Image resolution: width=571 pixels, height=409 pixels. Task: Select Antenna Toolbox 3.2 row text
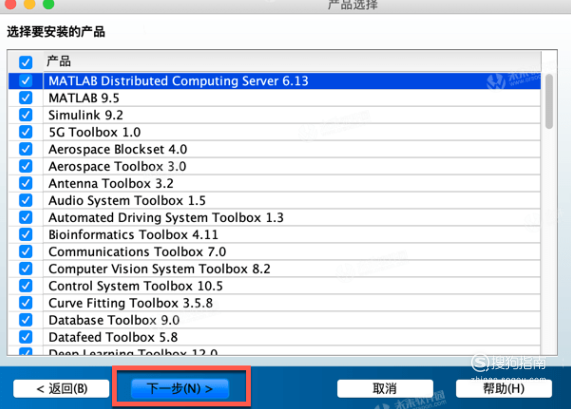(111, 184)
